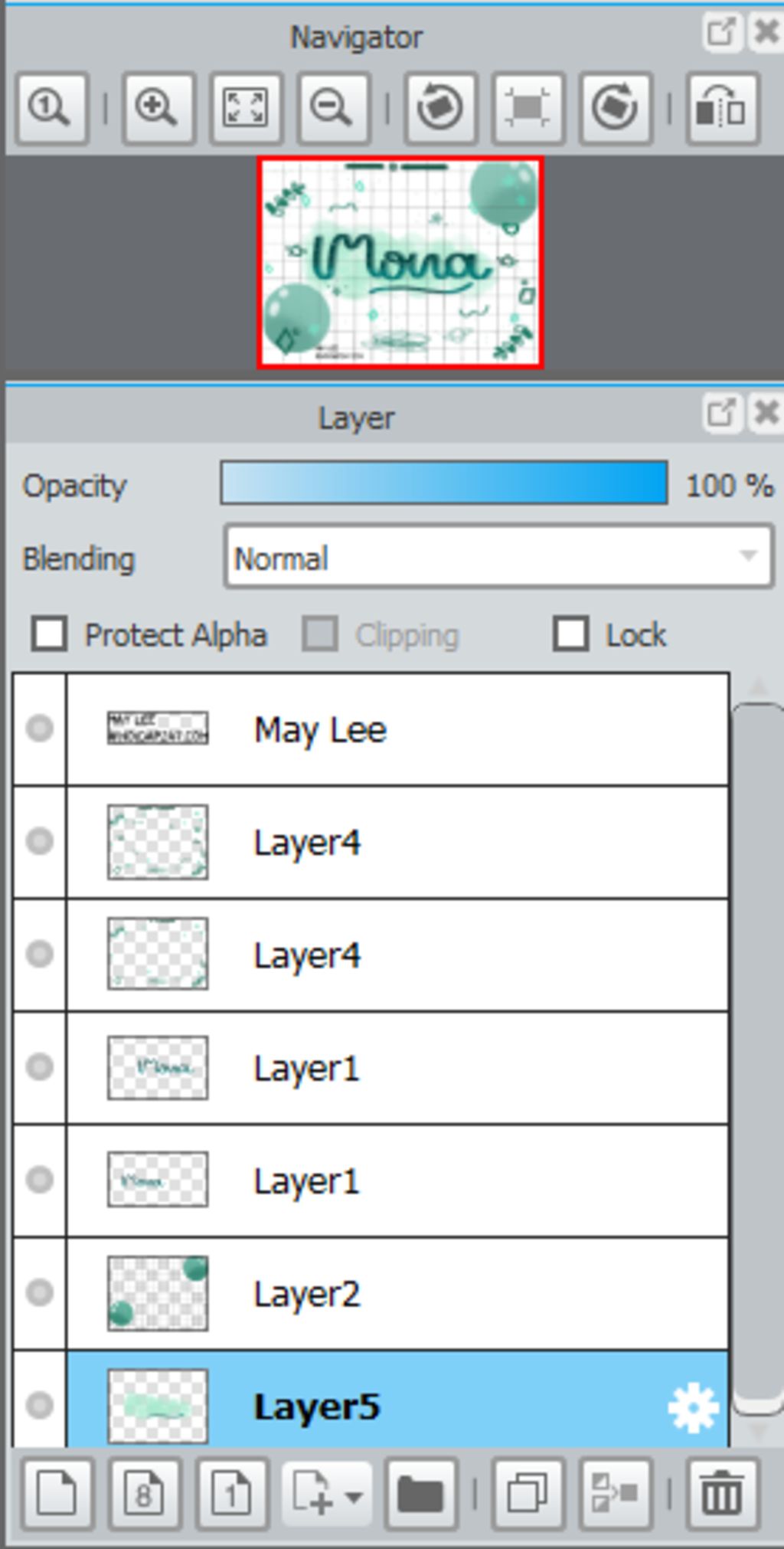Viewport: 784px width, 1549px height.
Task: Rotate canvas view right
Action: click(x=616, y=107)
